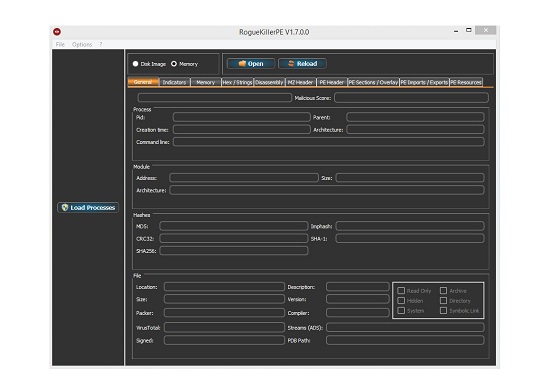Viewport: 550px width, 386px height.
Task: Close the RogueKillerPE window
Action: pos(485,30)
